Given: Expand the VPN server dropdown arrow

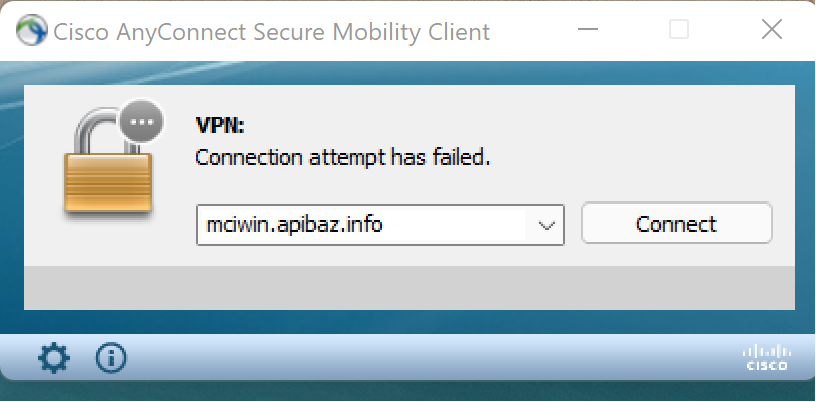Looking at the screenshot, I should pos(545,225).
